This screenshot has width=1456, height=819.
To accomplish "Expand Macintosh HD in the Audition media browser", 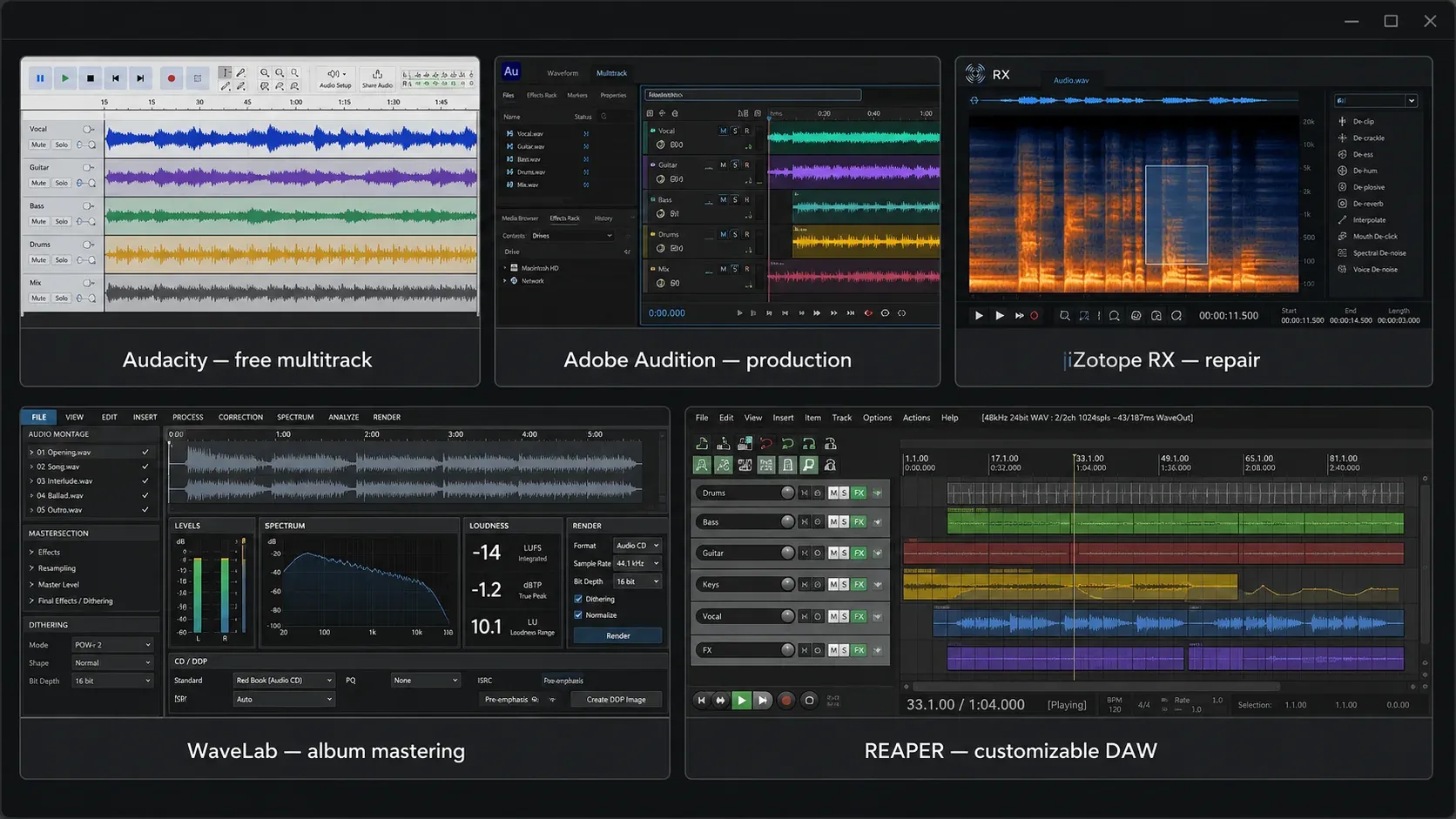I will coord(505,268).
